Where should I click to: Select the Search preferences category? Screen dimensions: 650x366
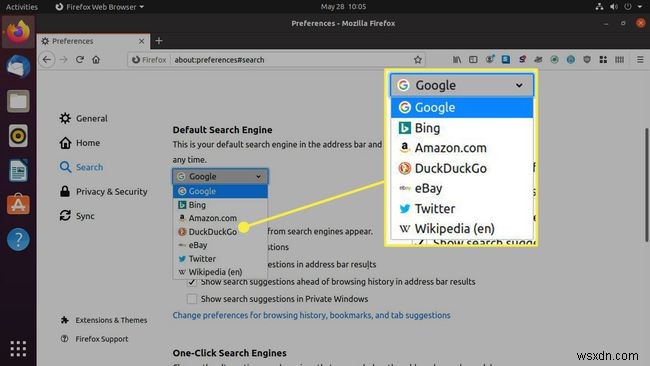81,167
